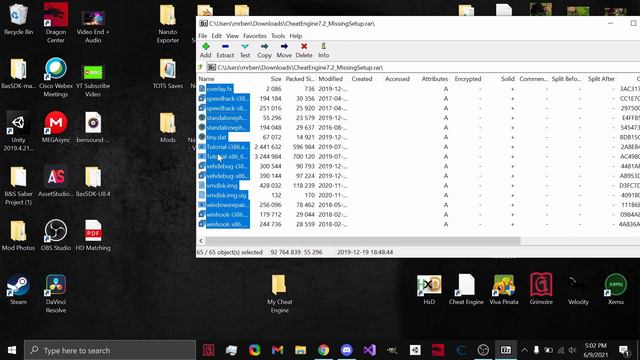Select the Cisco Webex Meetings desktop icon
The image size is (640, 360).
(56, 77)
